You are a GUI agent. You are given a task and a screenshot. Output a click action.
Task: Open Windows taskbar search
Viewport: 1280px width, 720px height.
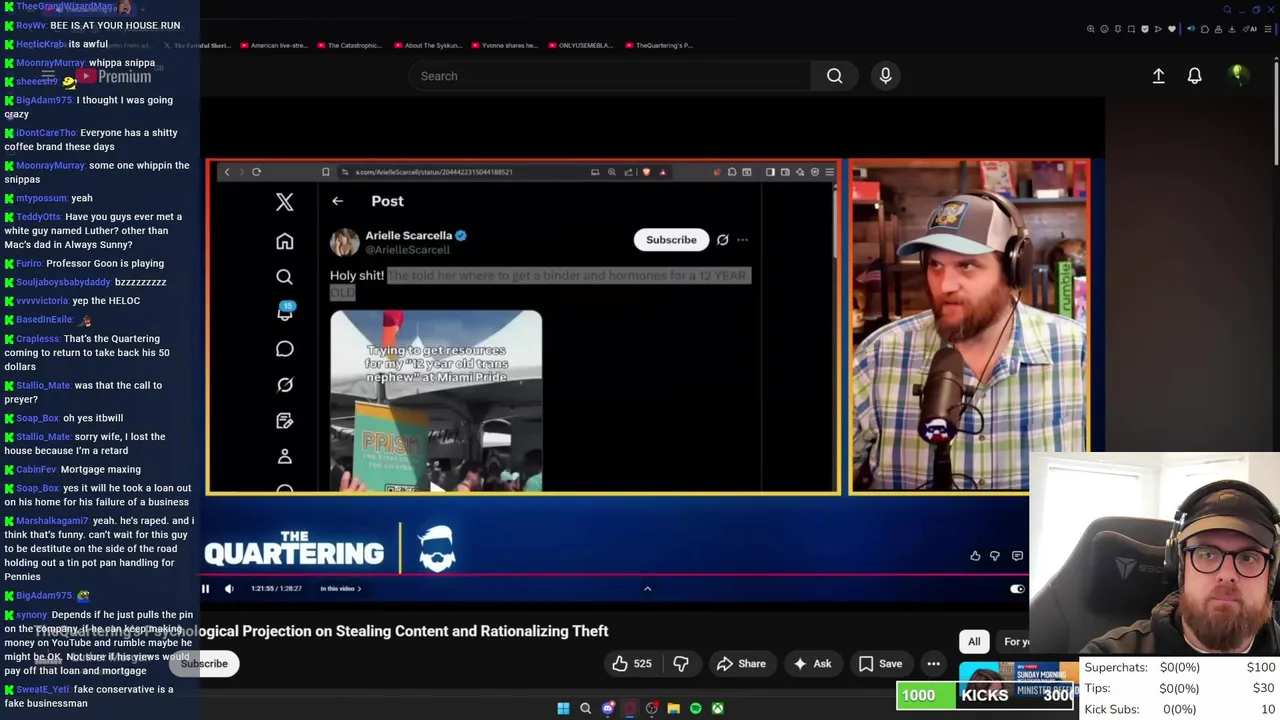pos(585,708)
